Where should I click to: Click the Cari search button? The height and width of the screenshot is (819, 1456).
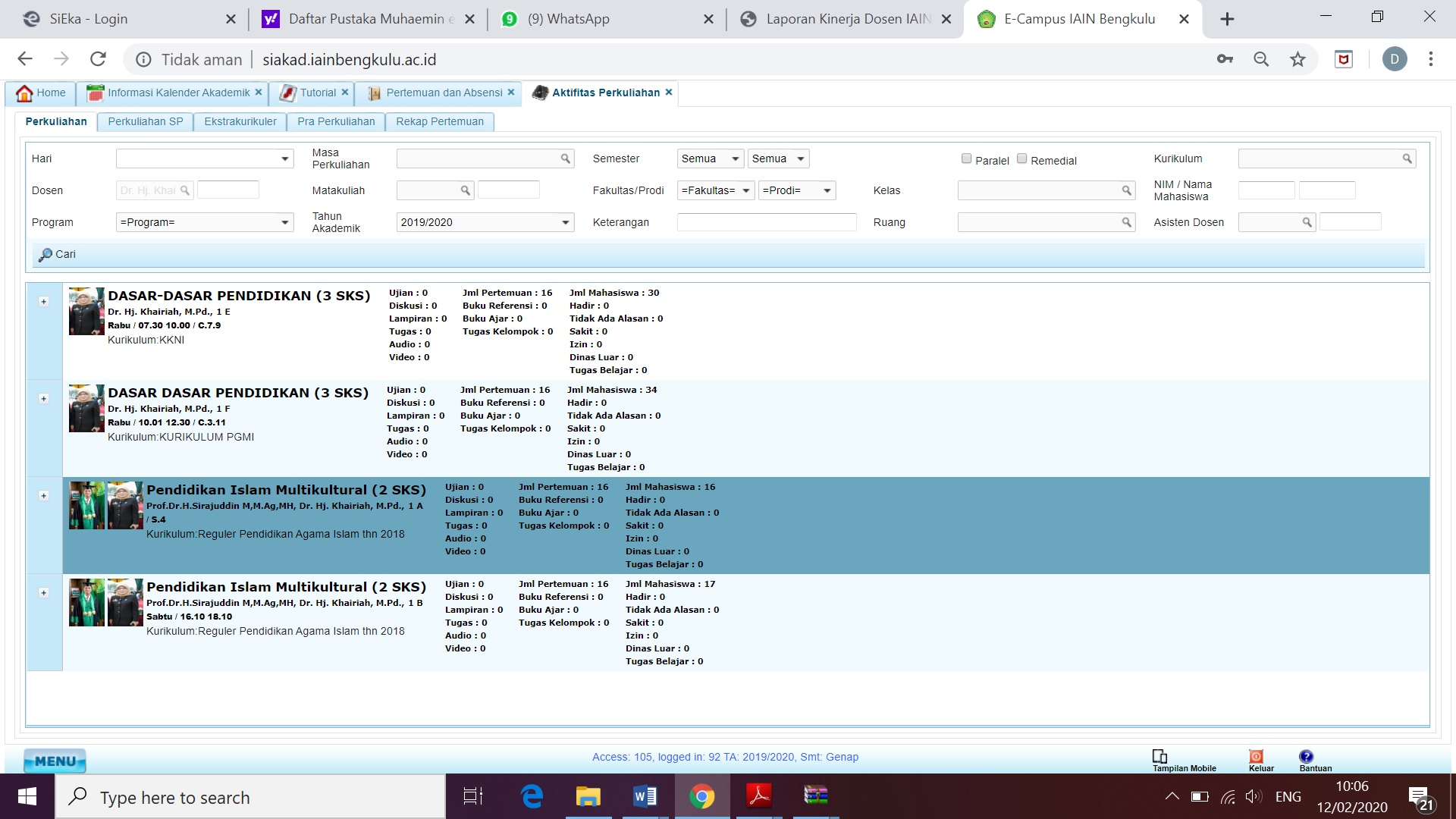pos(58,254)
